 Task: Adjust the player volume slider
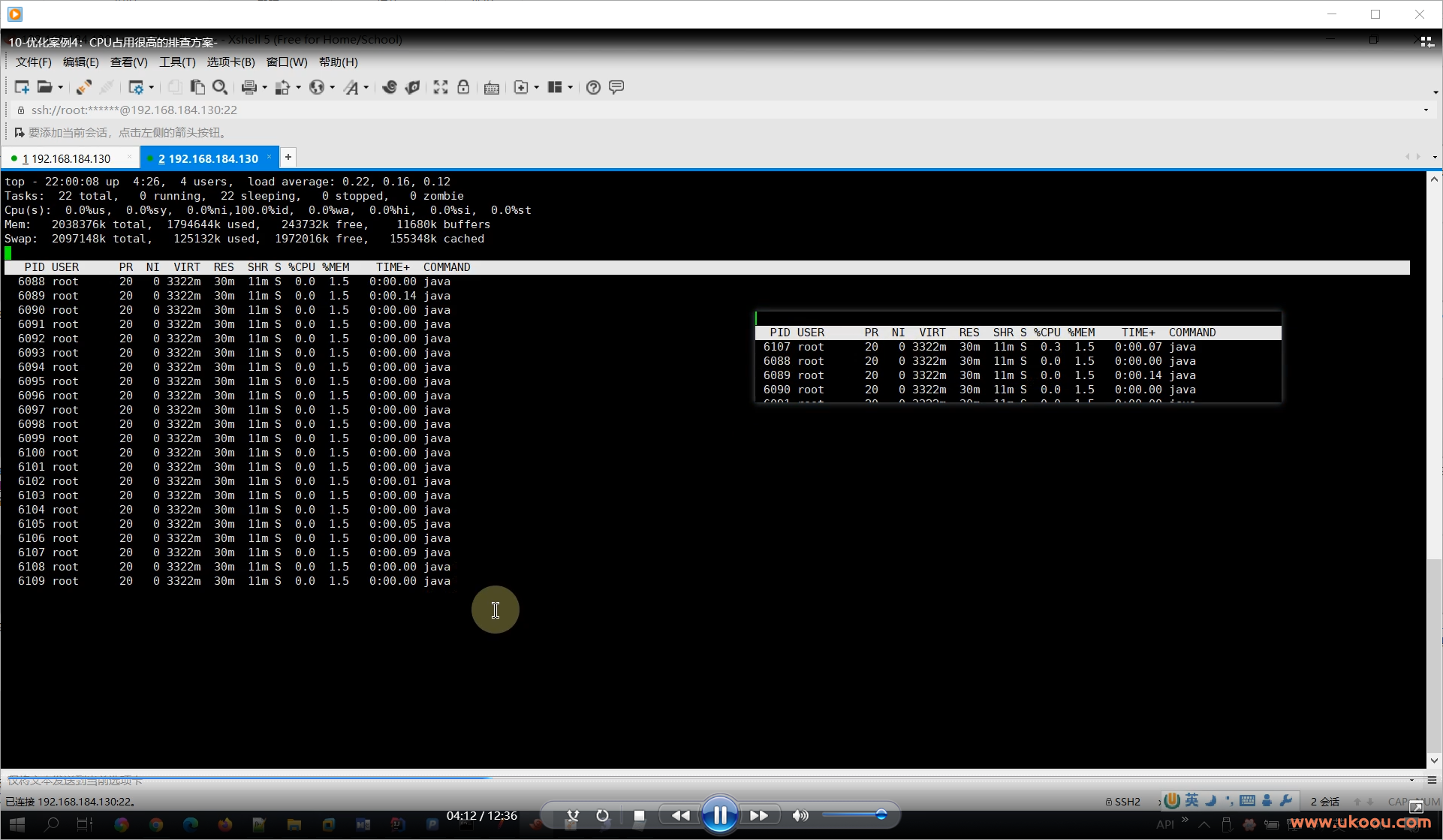(854, 814)
